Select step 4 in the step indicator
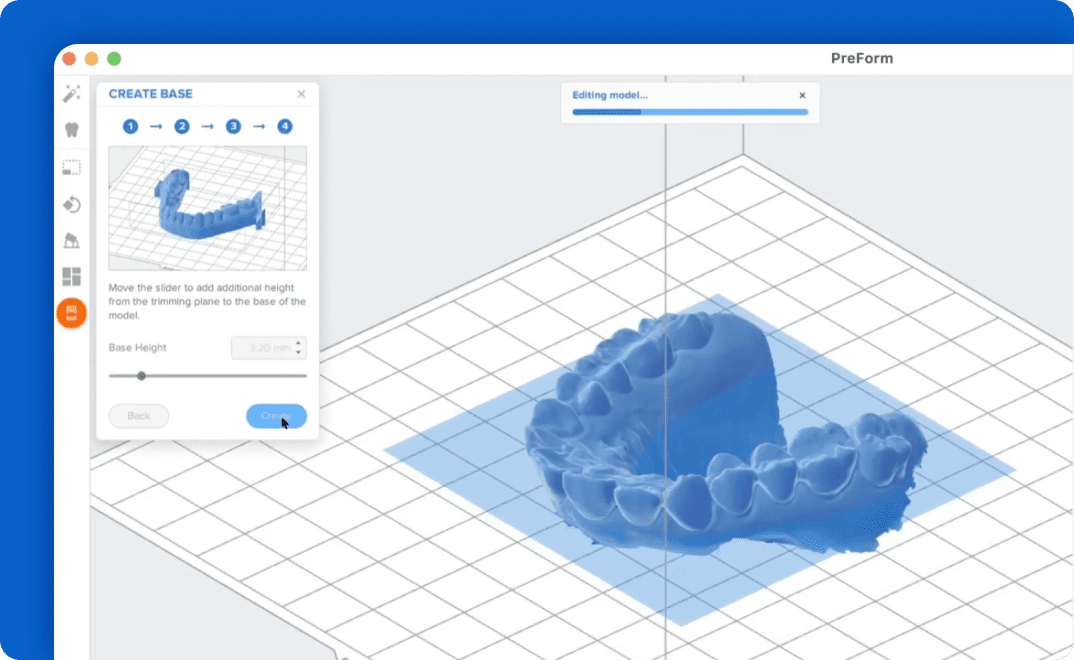Image resolution: width=1074 pixels, height=660 pixels. pyautogui.click(x=285, y=126)
